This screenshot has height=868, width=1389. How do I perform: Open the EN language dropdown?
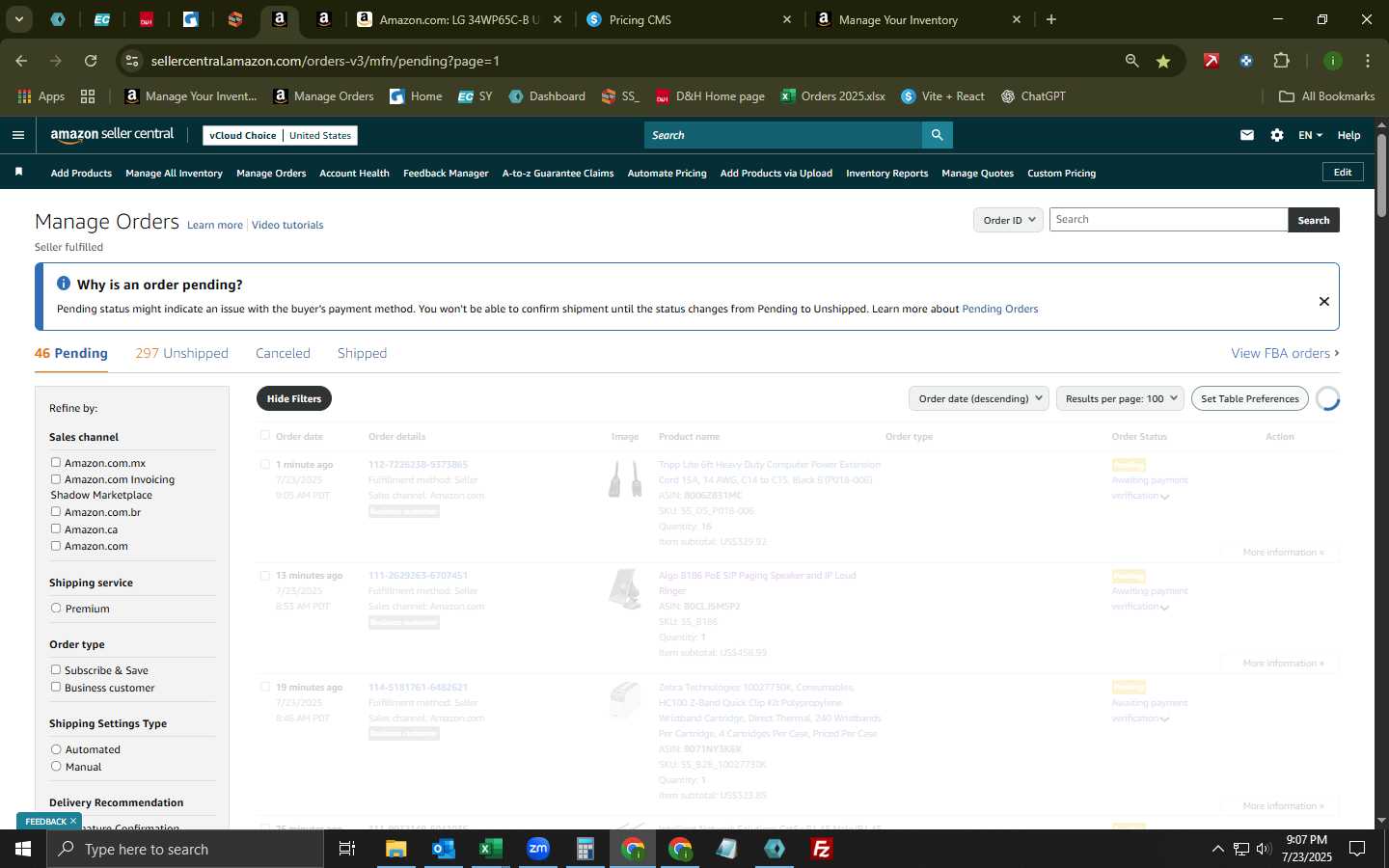coord(1310,135)
